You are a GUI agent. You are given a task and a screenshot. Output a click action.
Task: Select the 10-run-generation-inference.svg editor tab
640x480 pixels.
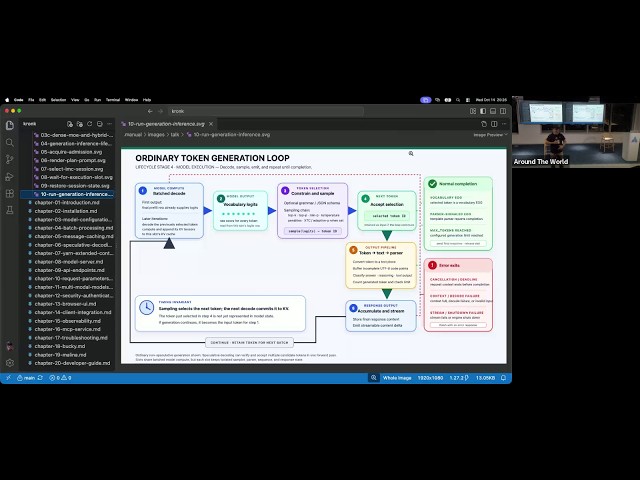166,124
